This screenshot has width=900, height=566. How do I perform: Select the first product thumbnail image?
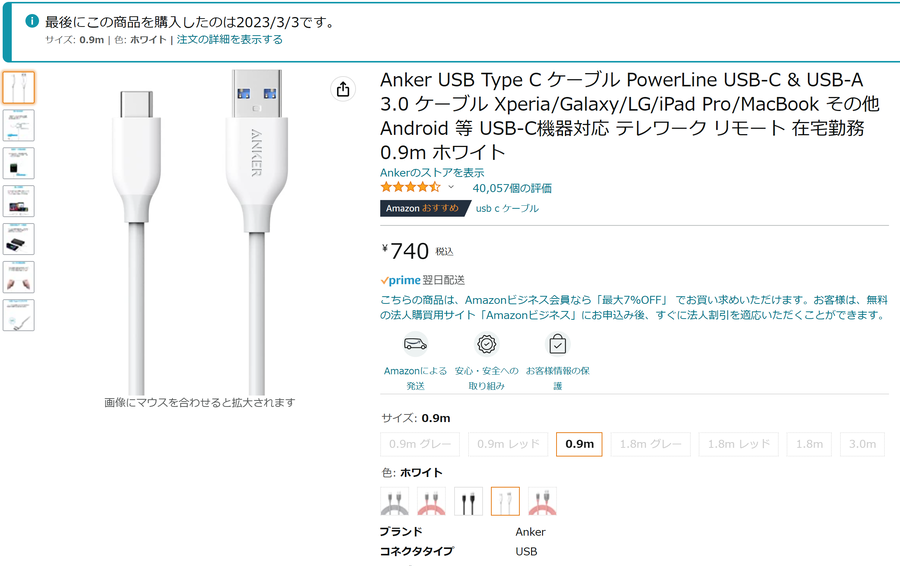(x=18, y=87)
